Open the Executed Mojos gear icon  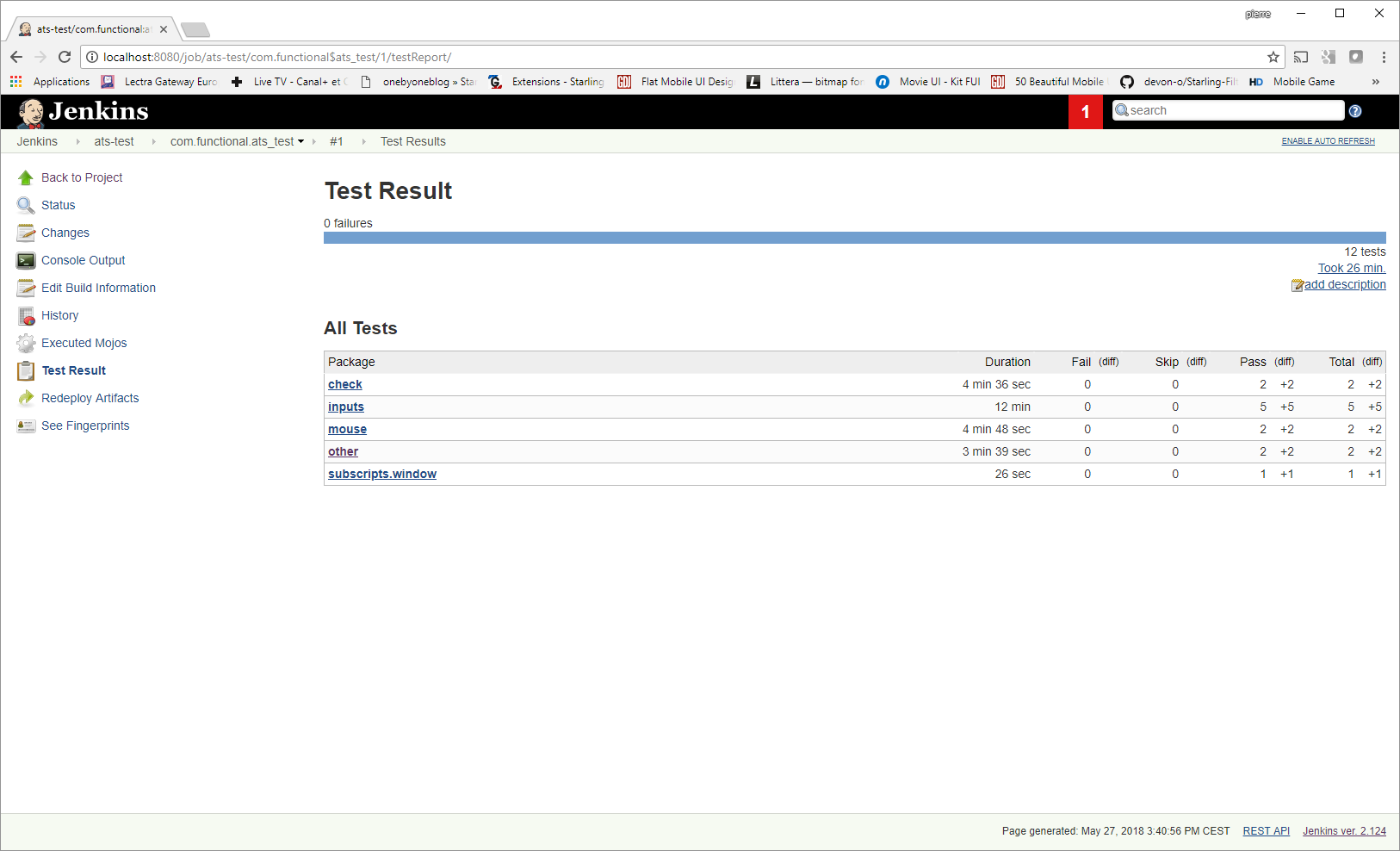26,343
